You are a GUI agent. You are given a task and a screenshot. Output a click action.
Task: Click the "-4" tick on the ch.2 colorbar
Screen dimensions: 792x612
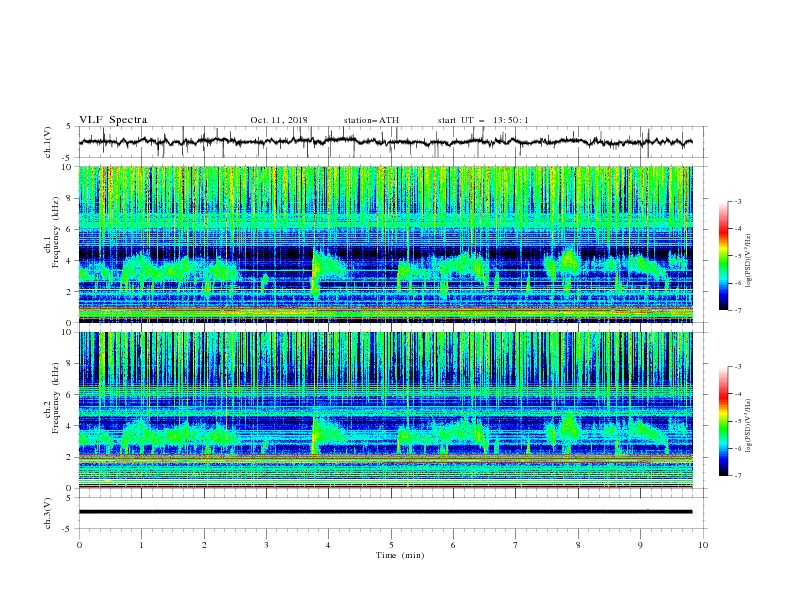point(737,394)
